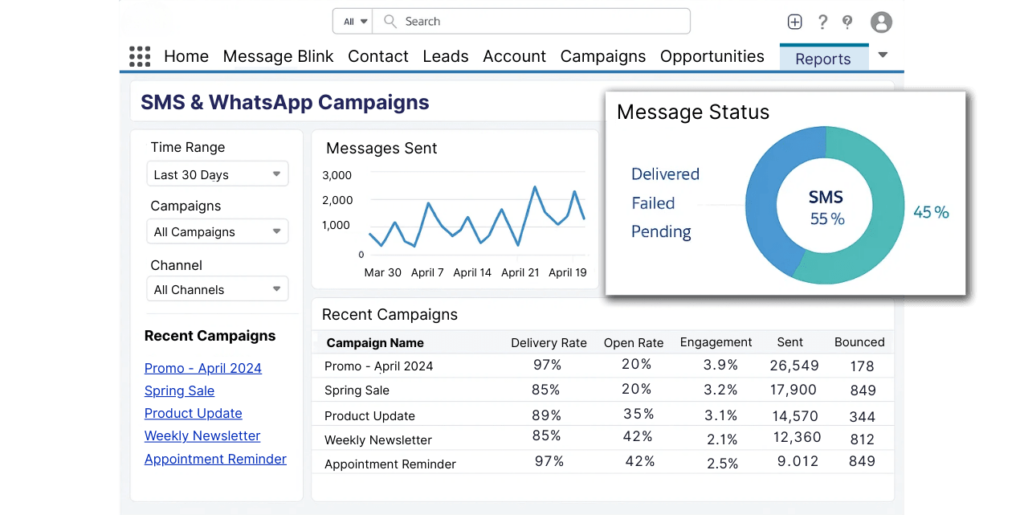This screenshot has height=515, width=1024.
Task: Open the All Campaigns dropdown
Action: click(x=217, y=232)
